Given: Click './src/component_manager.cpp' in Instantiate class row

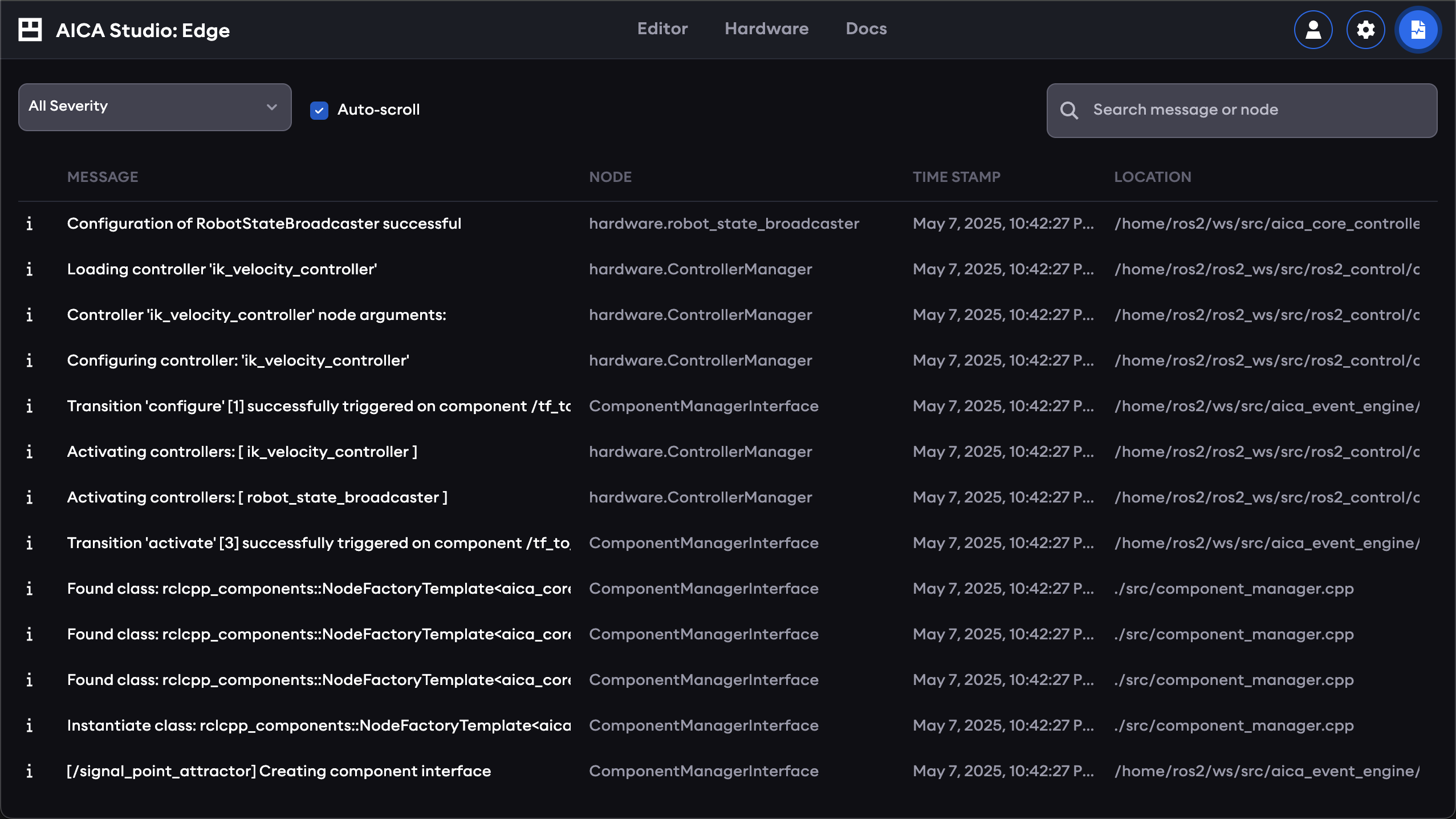Looking at the screenshot, I should pos(1234,725).
